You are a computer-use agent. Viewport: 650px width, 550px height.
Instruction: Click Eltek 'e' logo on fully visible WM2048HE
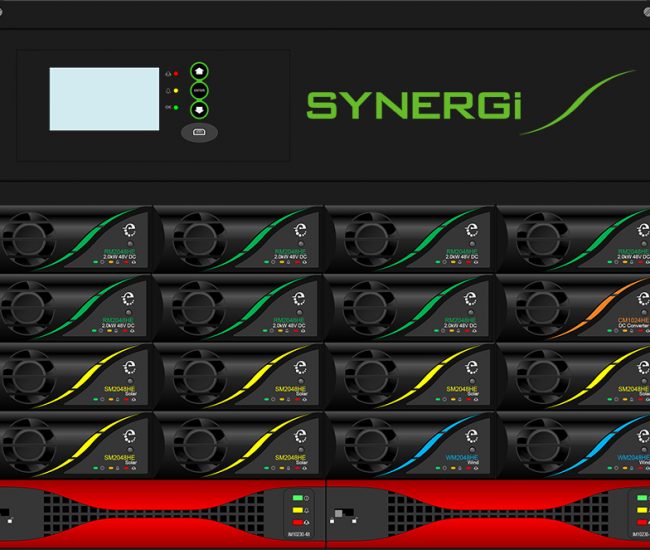(x=471, y=436)
